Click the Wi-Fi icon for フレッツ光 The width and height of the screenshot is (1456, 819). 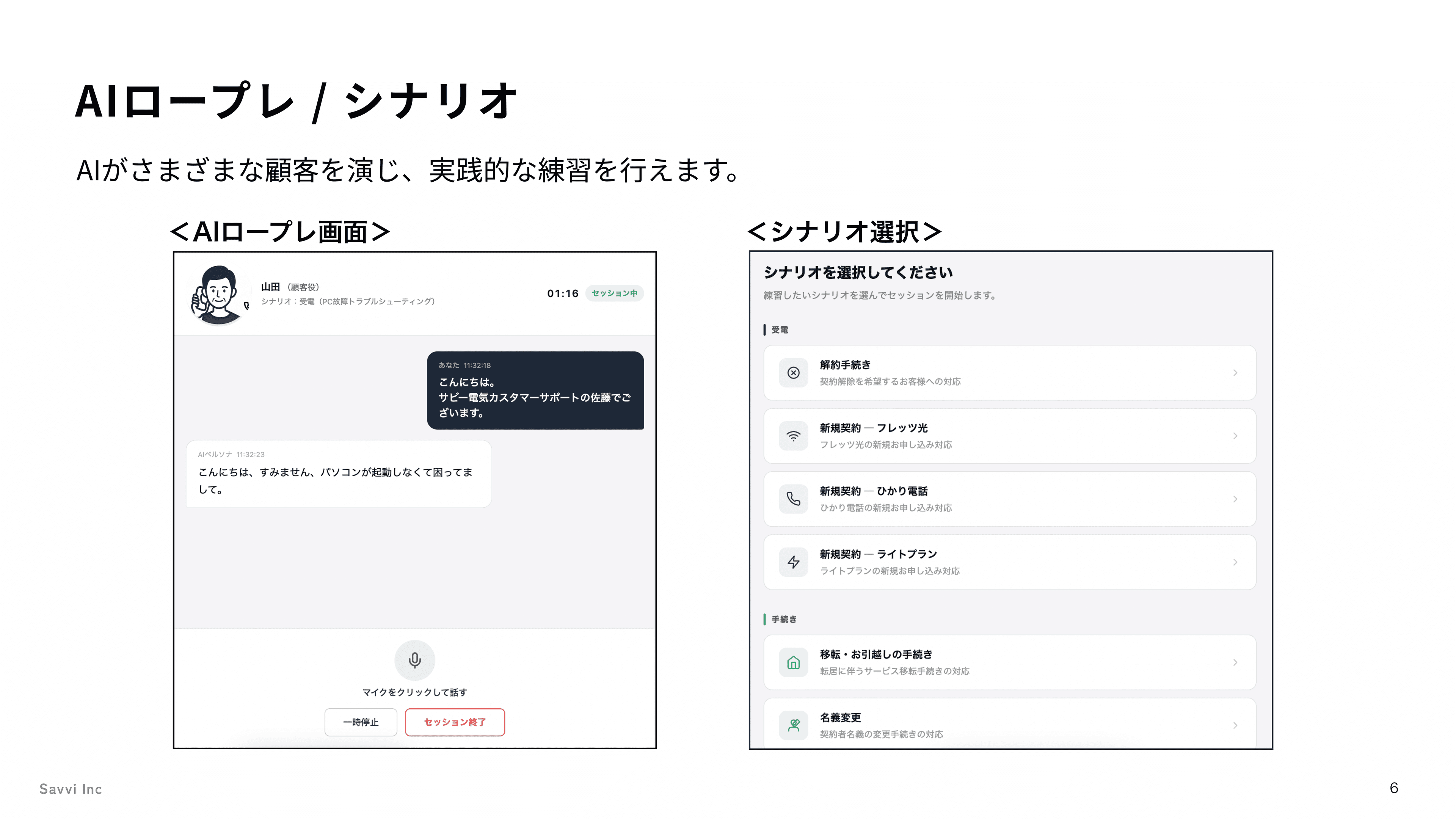793,436
